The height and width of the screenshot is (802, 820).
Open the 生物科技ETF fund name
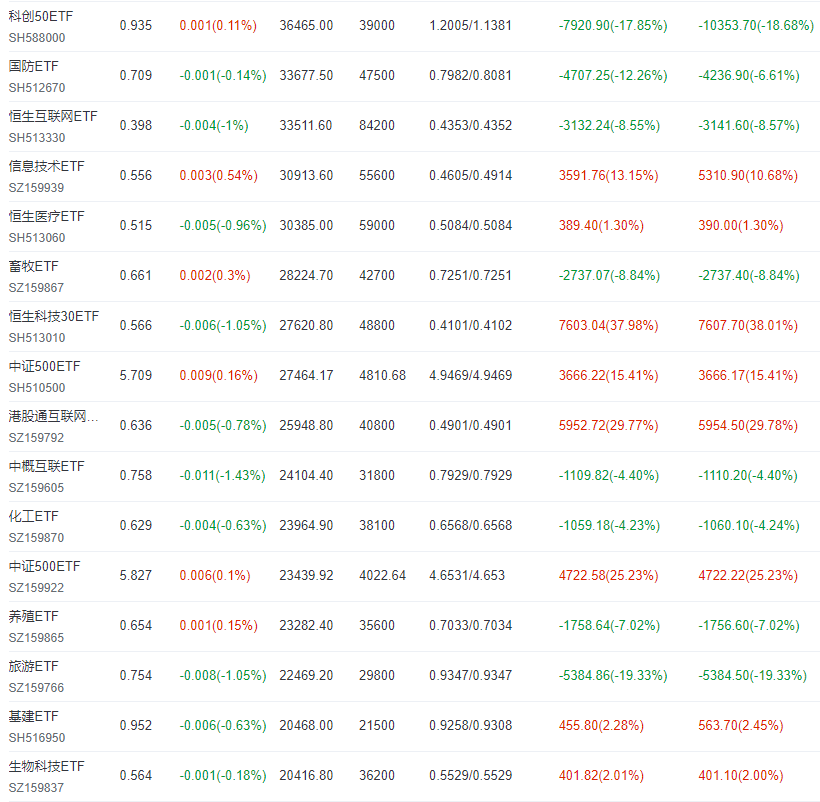click(47, 766)
